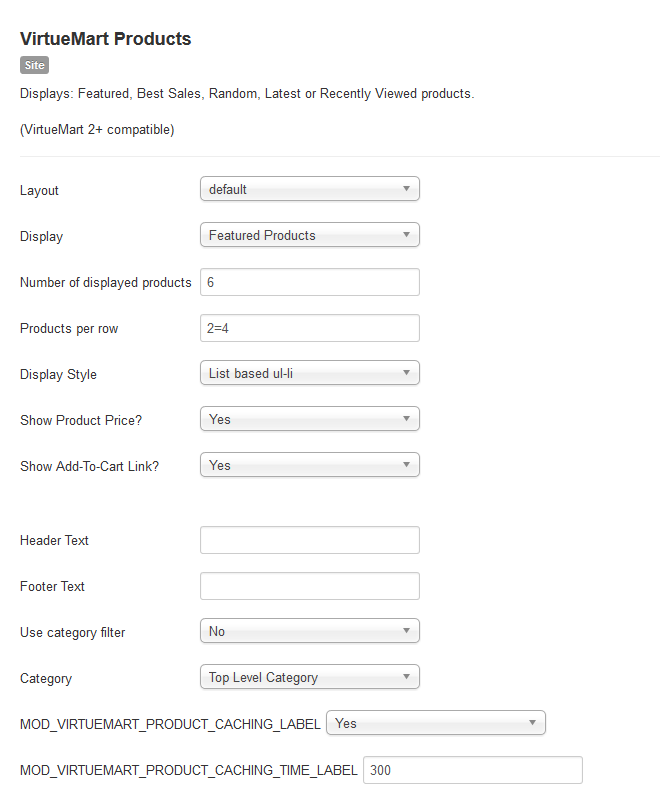Open the Display Style dropdown
This screenshot has height=810, width=660.
(310, 373)
